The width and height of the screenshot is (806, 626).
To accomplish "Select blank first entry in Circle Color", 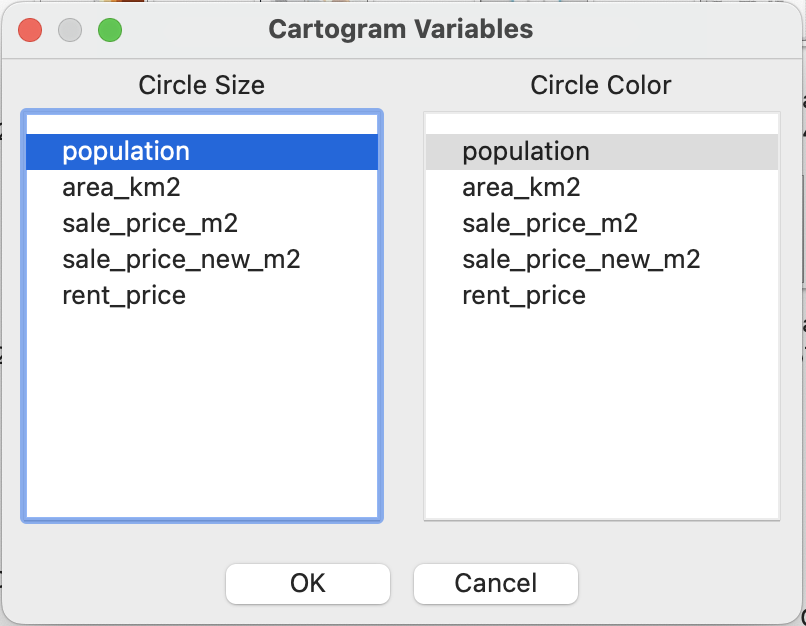I will click(x=602, y=124).
